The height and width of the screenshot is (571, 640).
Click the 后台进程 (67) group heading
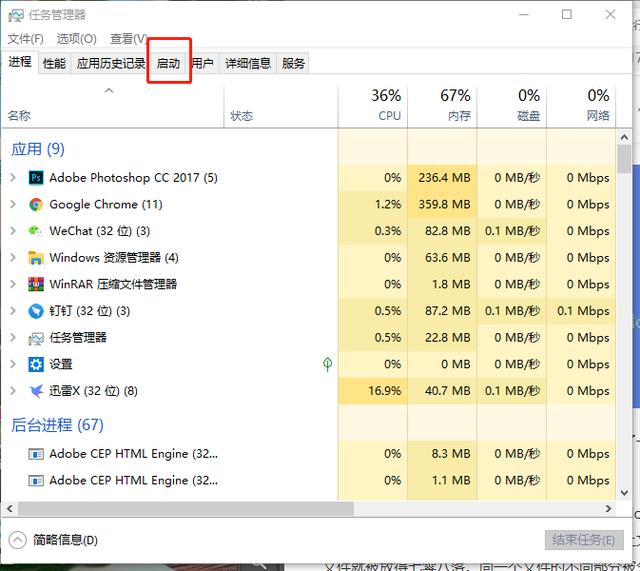57,425
